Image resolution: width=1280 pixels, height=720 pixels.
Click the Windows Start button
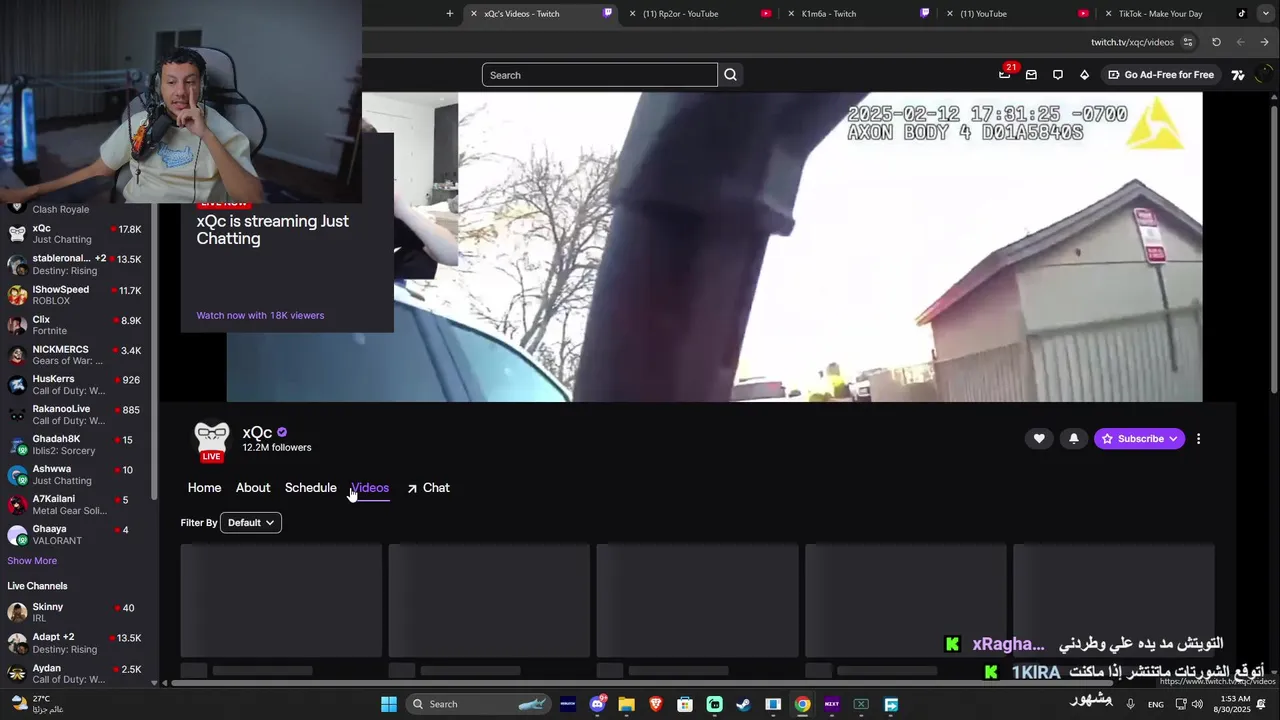point(388,704)
